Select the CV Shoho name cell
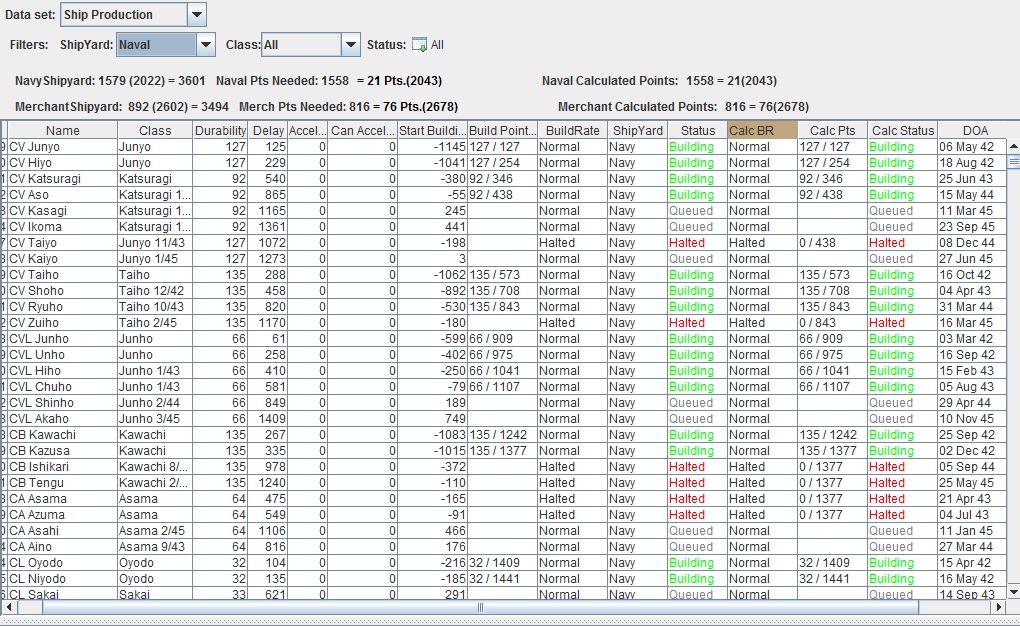 [62, 291]
